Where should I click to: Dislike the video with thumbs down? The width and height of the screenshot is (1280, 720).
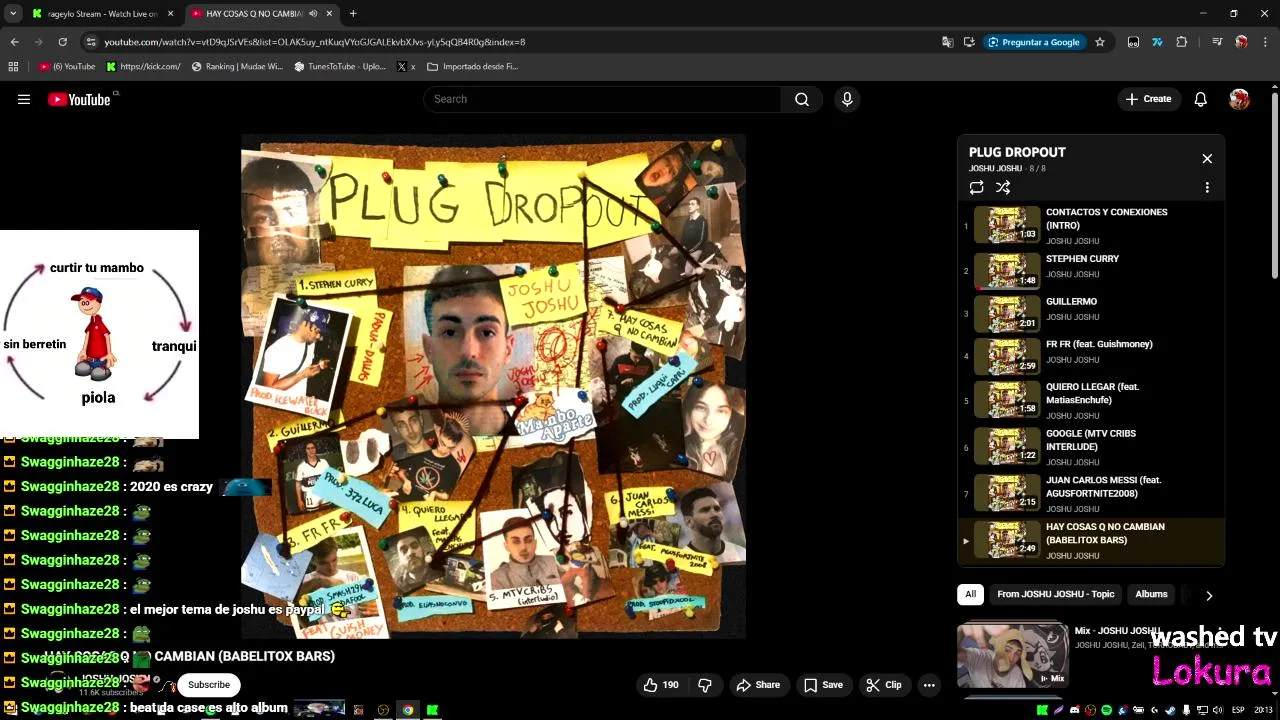(x=705, y=685)
